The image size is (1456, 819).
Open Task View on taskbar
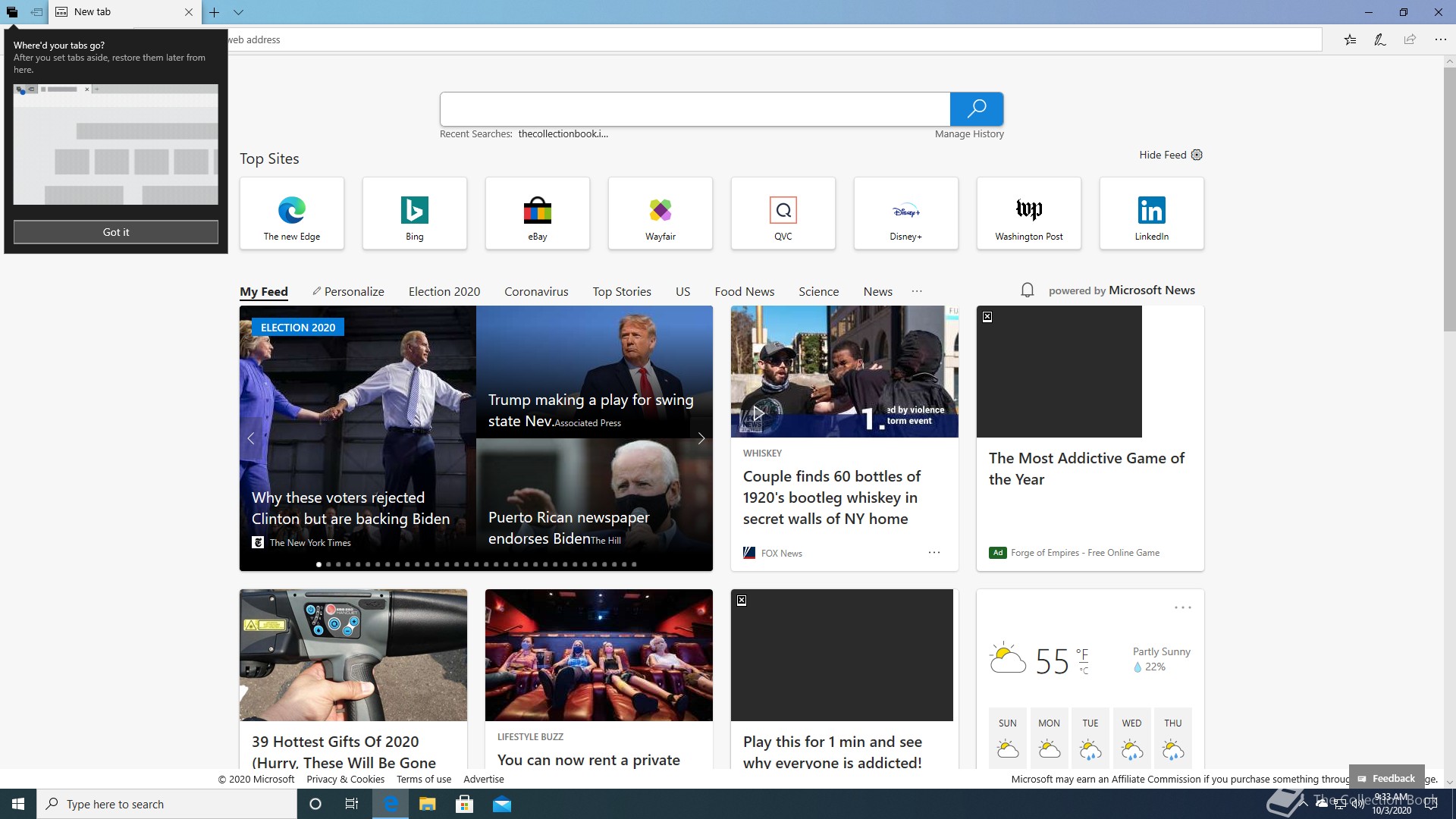352,804
